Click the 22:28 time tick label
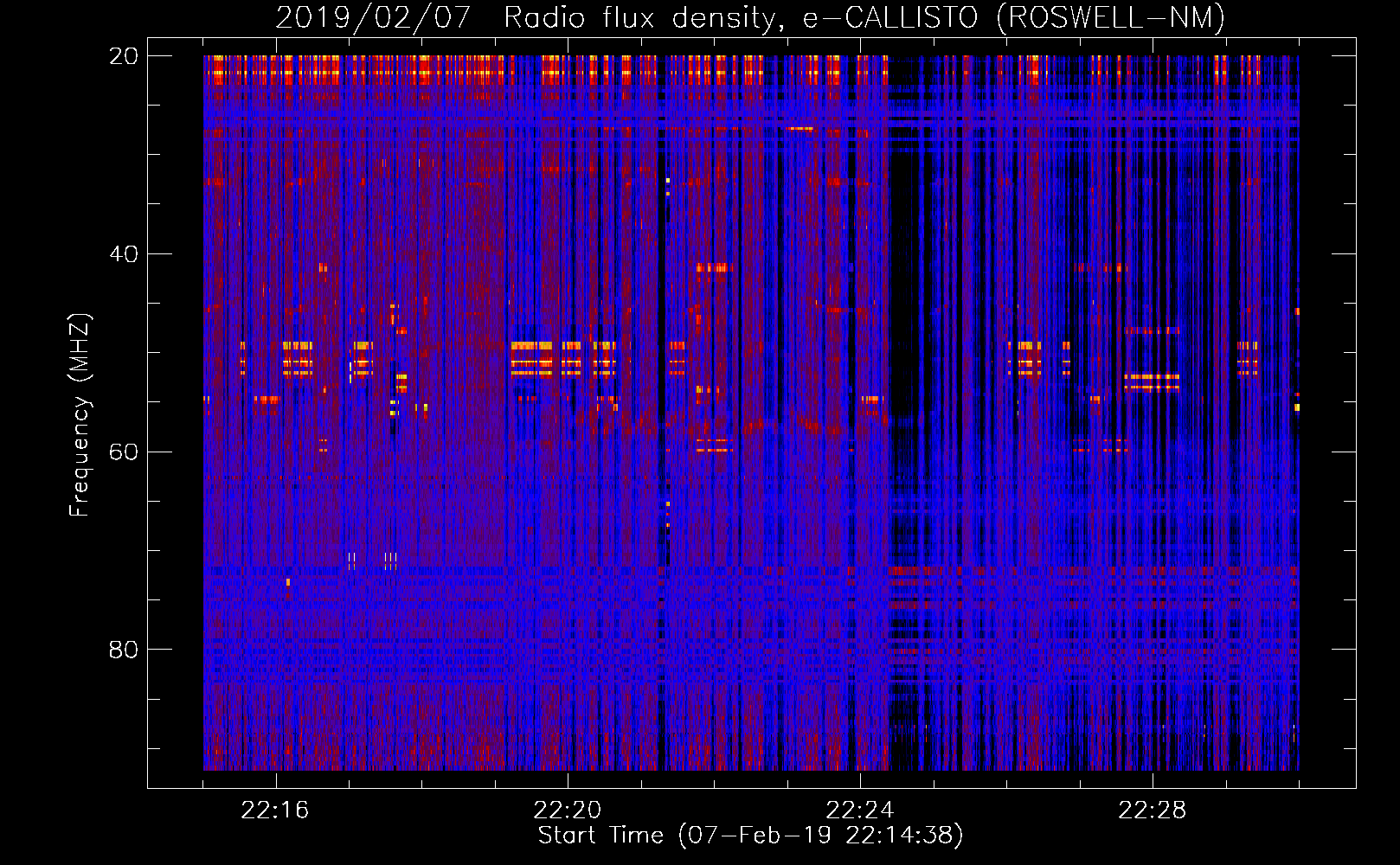The height and width of the screenshot is (865, 1400). coord(1153,811)
